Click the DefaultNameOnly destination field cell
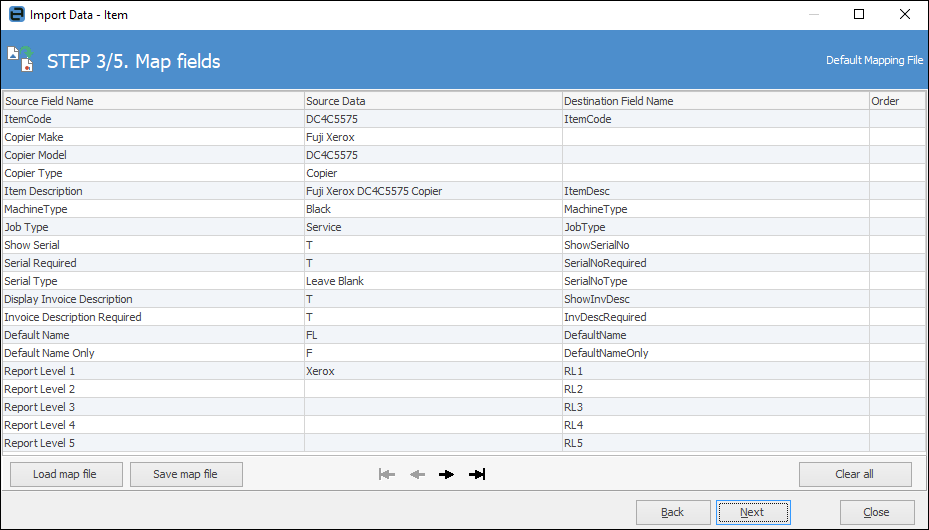The image size is (929, 530). pyautogui.click(x=716, y=353)
